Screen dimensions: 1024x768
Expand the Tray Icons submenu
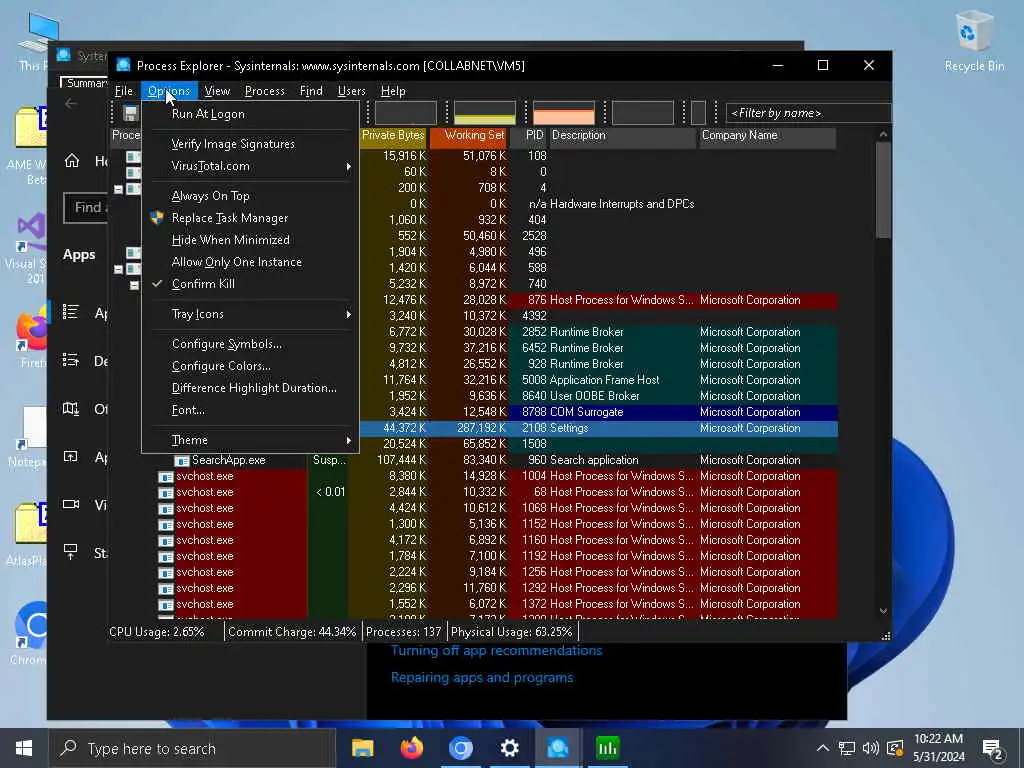[250, 314]
